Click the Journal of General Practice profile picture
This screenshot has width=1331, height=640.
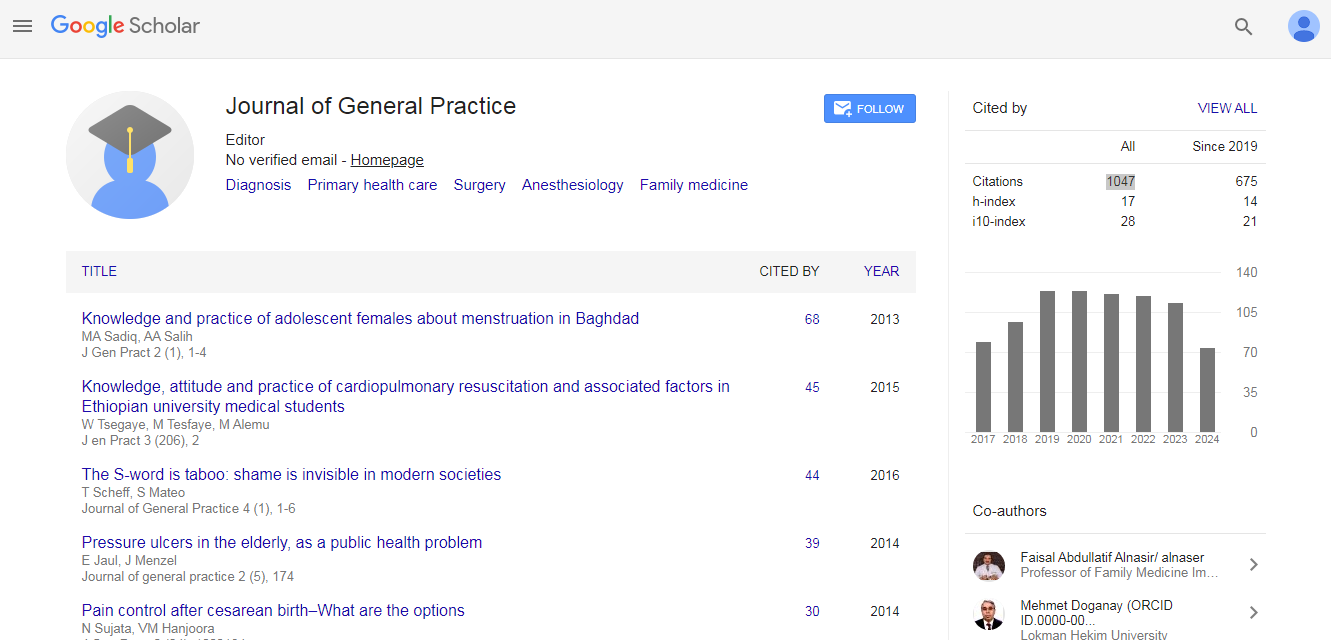tap(130, 155)
